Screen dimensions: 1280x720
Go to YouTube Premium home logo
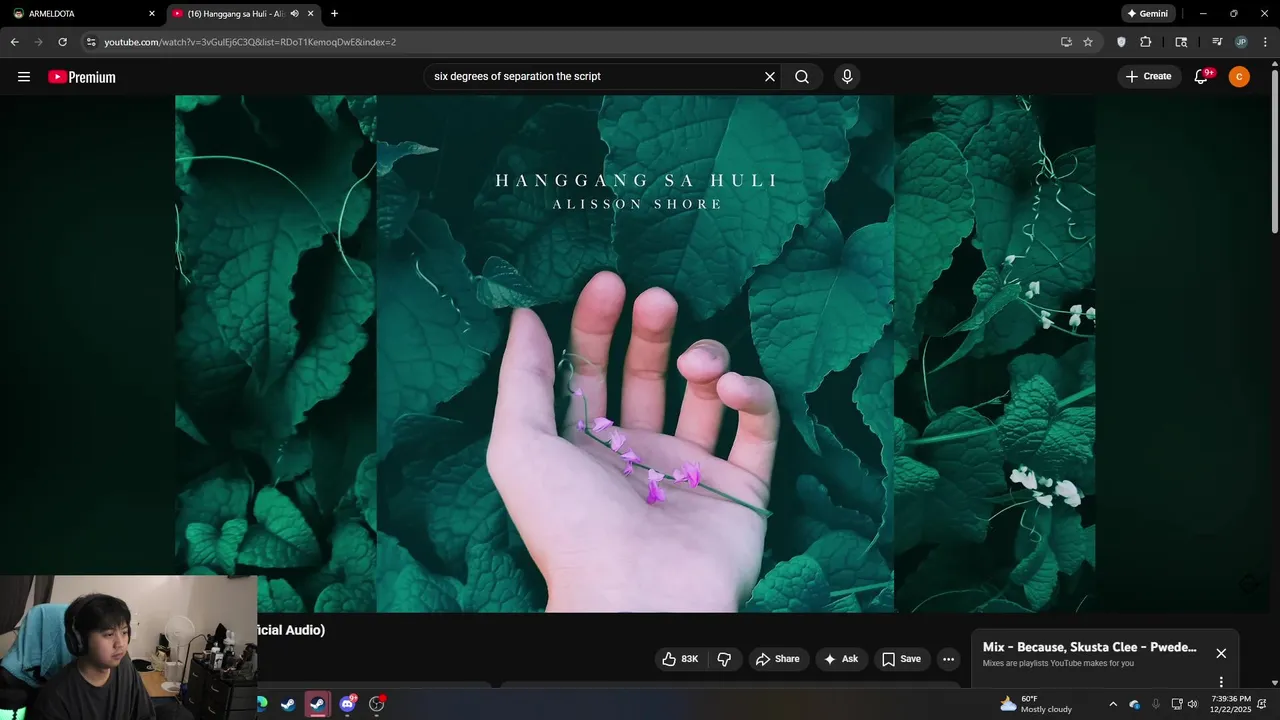(82, 77)
